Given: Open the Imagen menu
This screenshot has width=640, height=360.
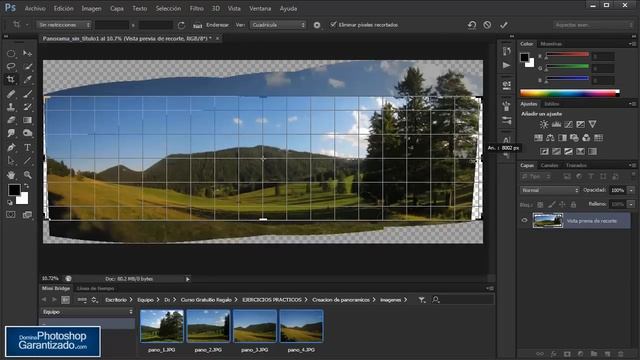Looking at the screenshot, I should (91, 8).
